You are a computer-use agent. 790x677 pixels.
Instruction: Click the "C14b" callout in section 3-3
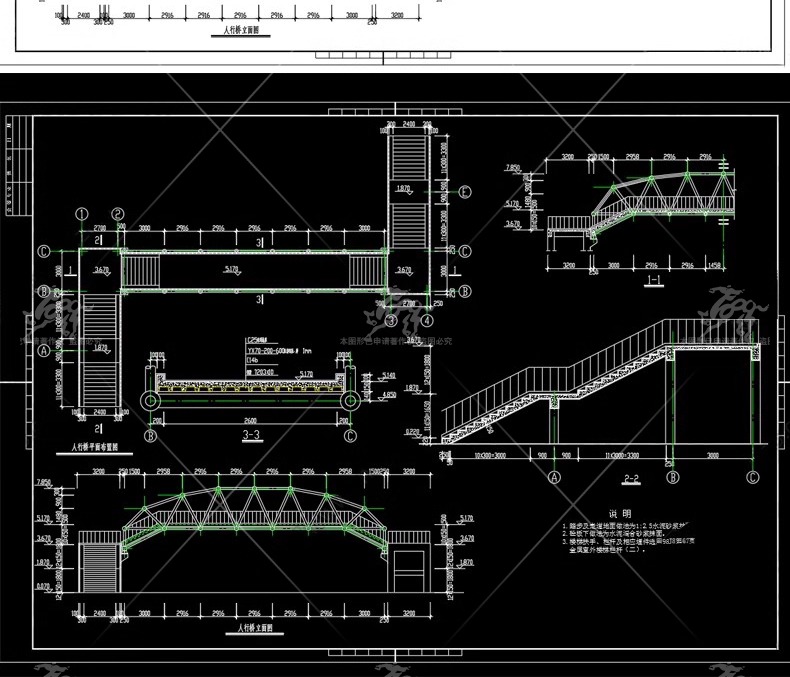click(x=252, y=360)
